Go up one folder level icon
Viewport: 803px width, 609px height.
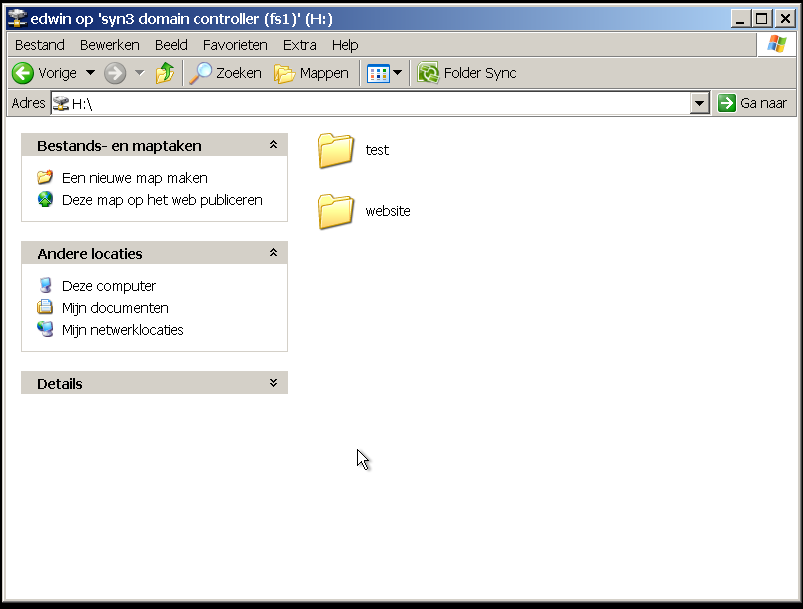[x=165, y=73]
